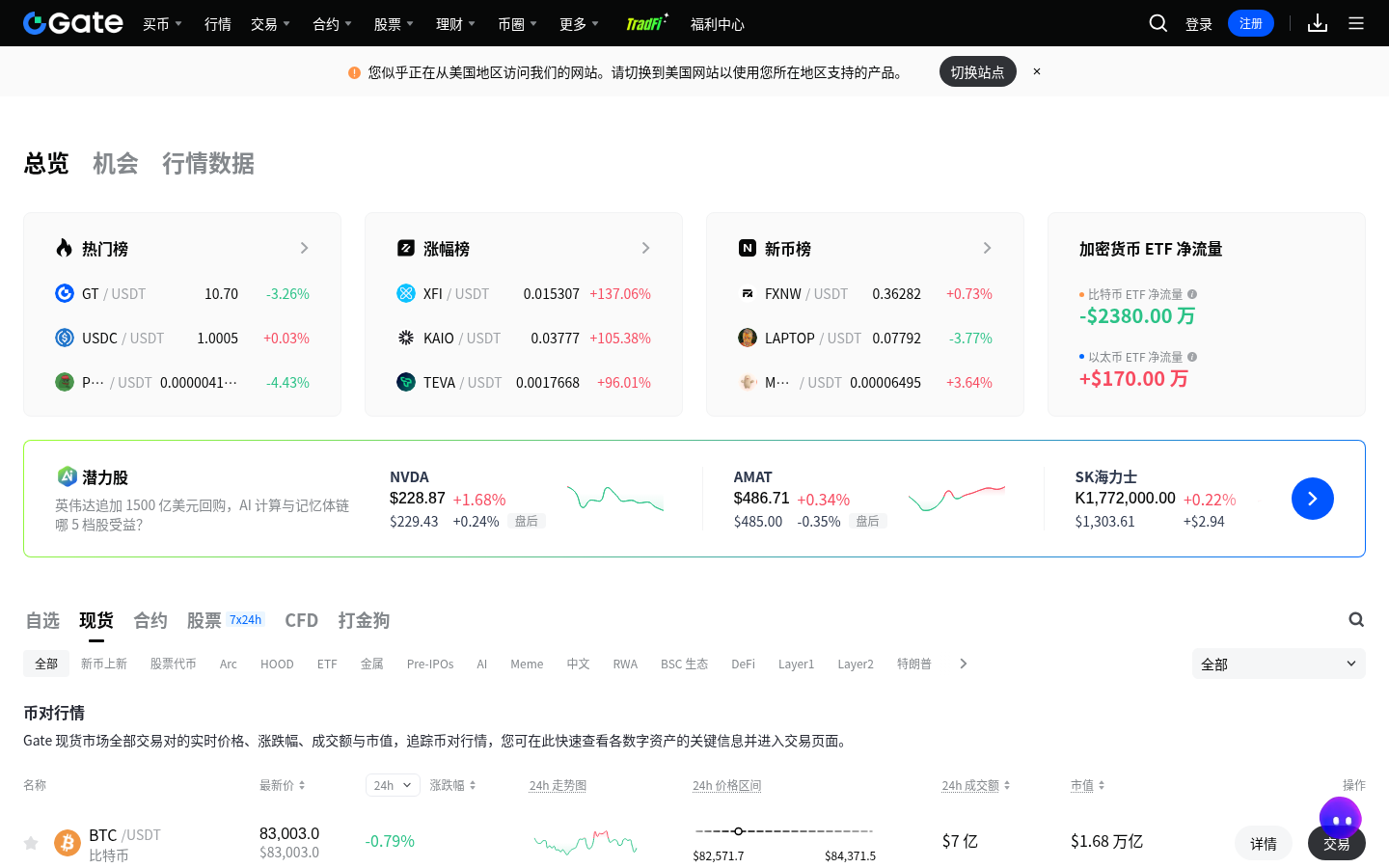Expand the 买币 dropdown menu
Image resolution: width=1389 pixels, height=868 pixels.
(x=162, y=23)
